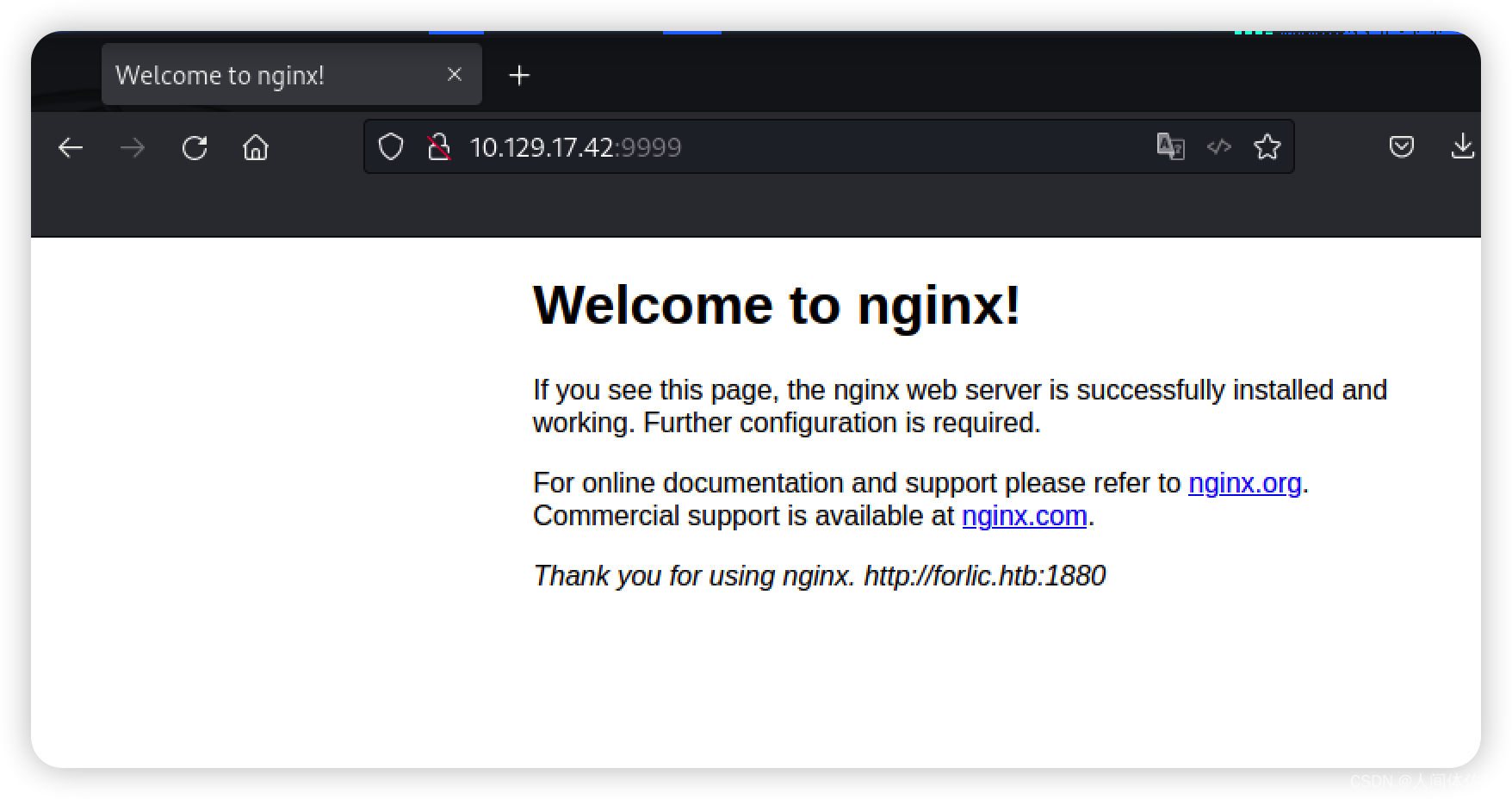
Task: Click the Welcome to nginx! heading
Action: (777, 305)
